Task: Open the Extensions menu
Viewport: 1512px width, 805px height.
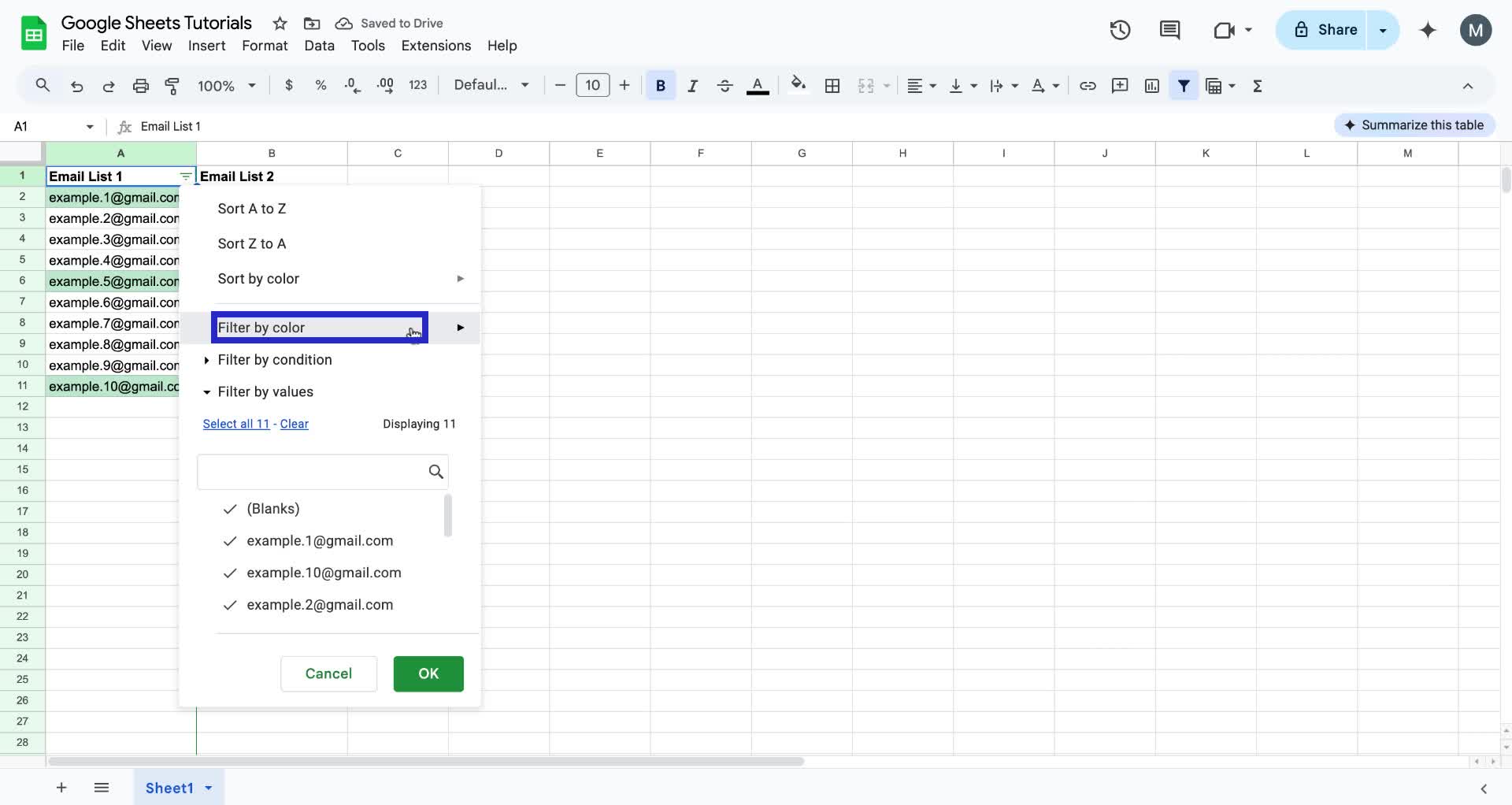Action: pos(435,46)
